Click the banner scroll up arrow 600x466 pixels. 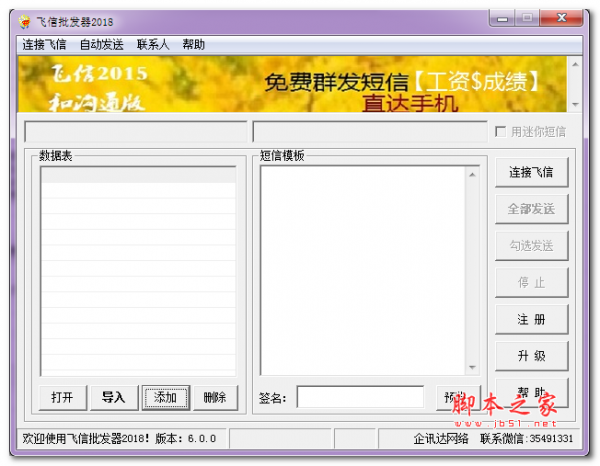(x=575, y=64)
